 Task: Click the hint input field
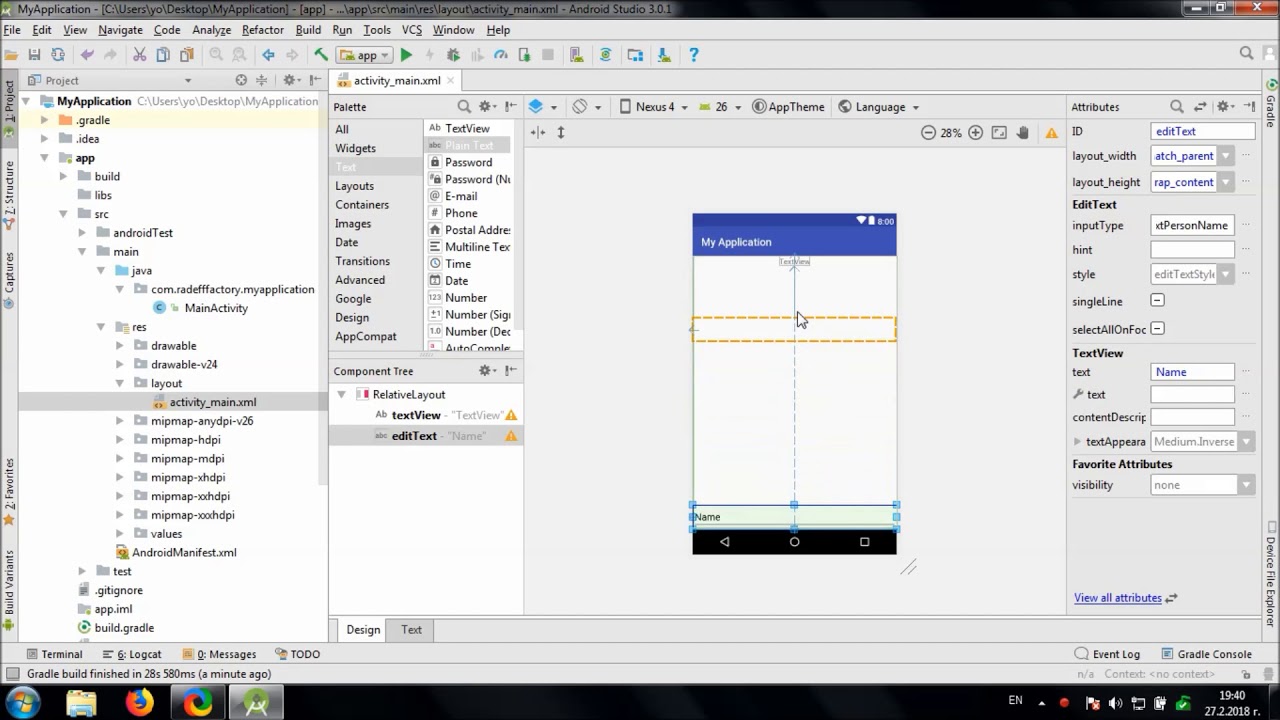tap(1192, 250)
